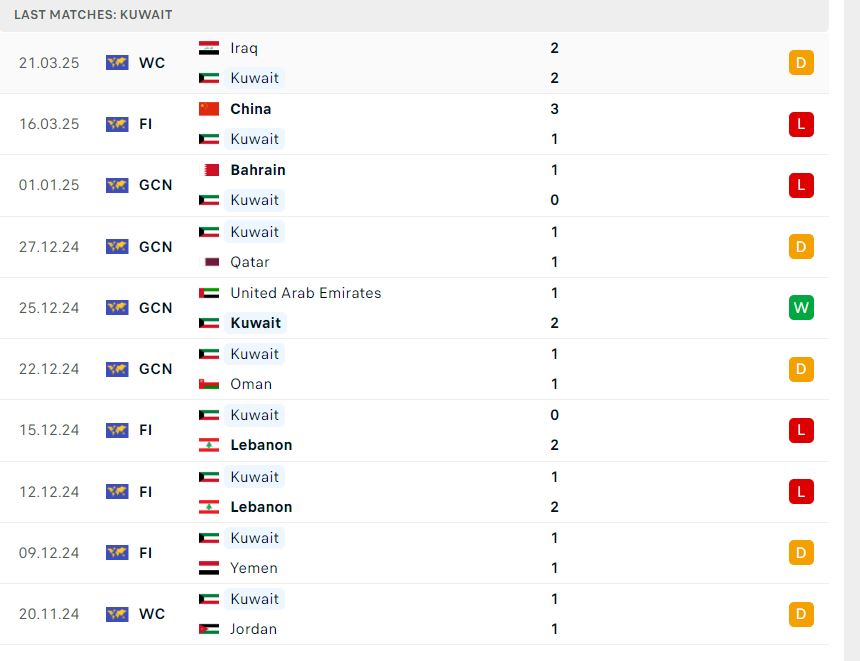860x661 pixels.
Task: Open the 09.12.24 Kuwait vs Yemen match row
Action: [x=414, y=553]
